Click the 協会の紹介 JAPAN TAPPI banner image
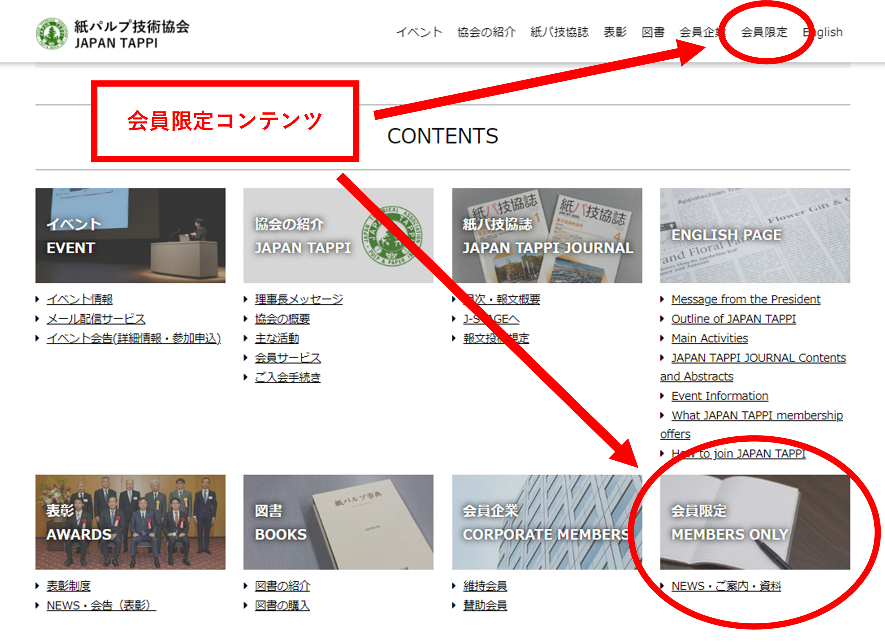885x642 pixels. (338, 235)
